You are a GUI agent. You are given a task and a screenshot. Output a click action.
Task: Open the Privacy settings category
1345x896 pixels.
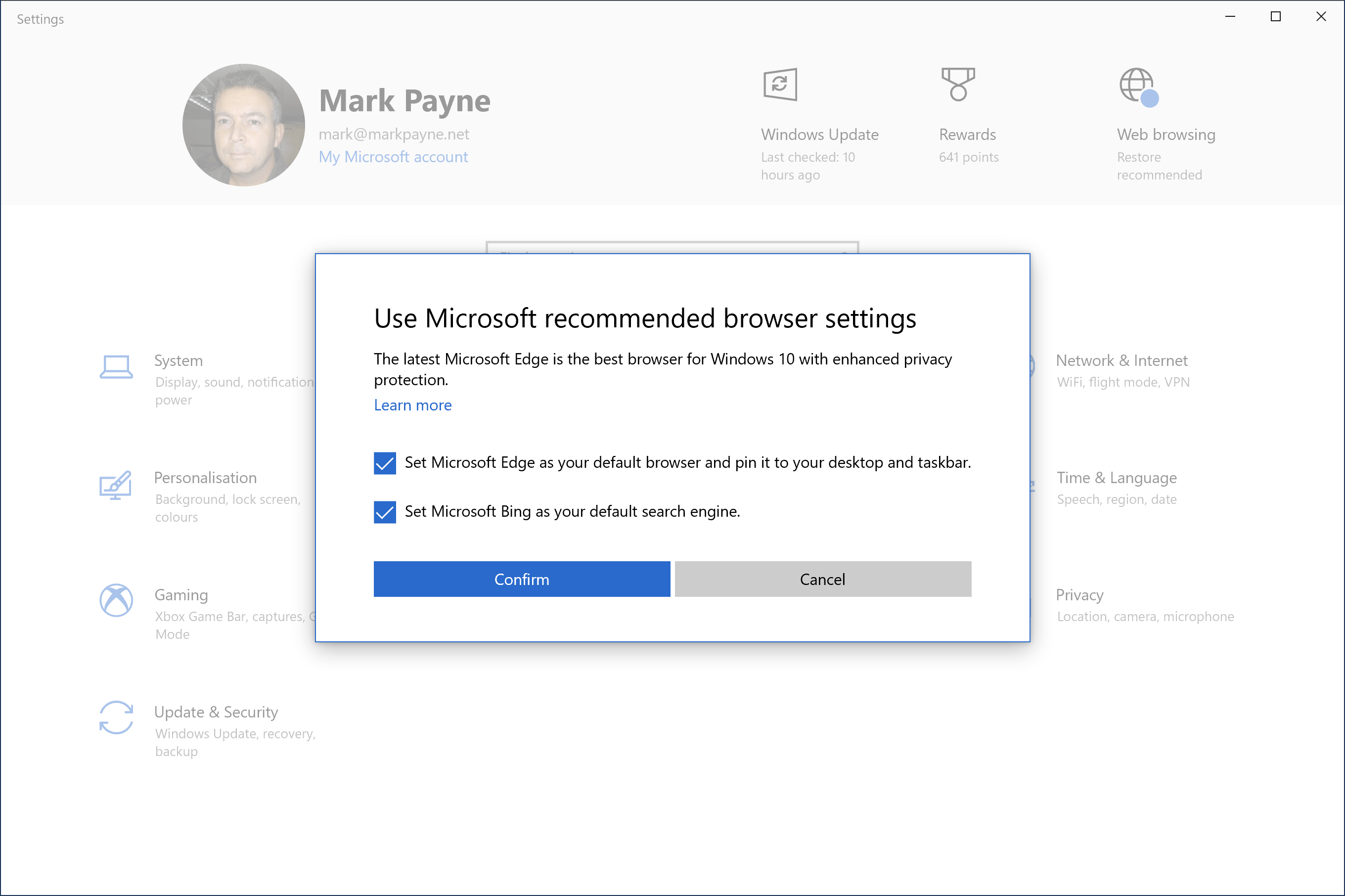(1079, 595)
